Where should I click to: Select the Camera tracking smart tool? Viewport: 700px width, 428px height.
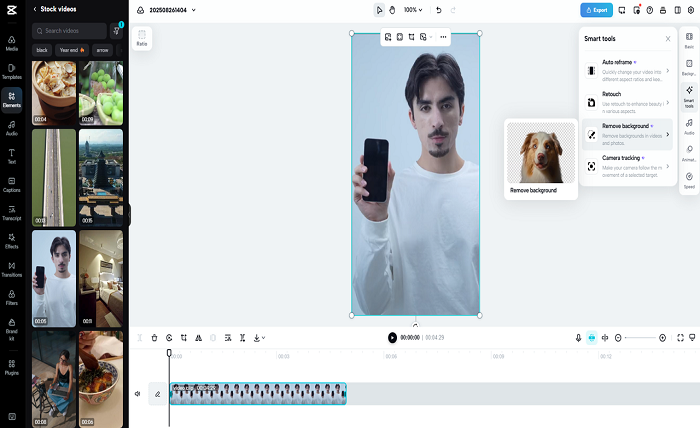click(627, 166)
